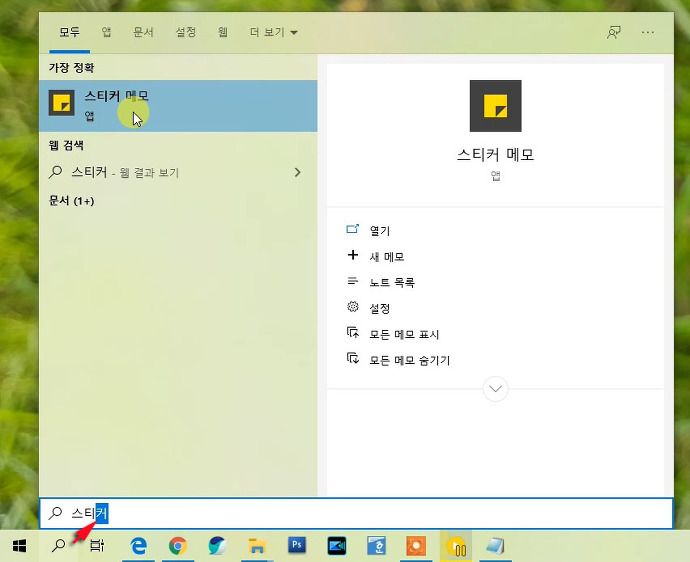Open File Explorer from the taskbar
The height and width of the screenshot is (562, 690).
coord(257,546)
